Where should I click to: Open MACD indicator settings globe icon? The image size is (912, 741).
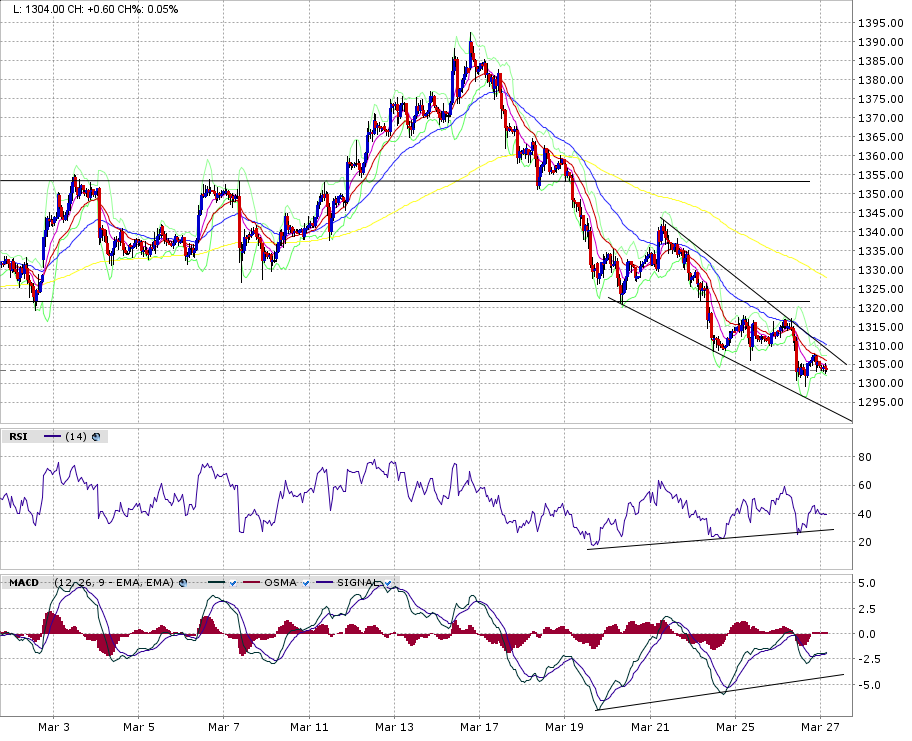[x=183, y=582]
